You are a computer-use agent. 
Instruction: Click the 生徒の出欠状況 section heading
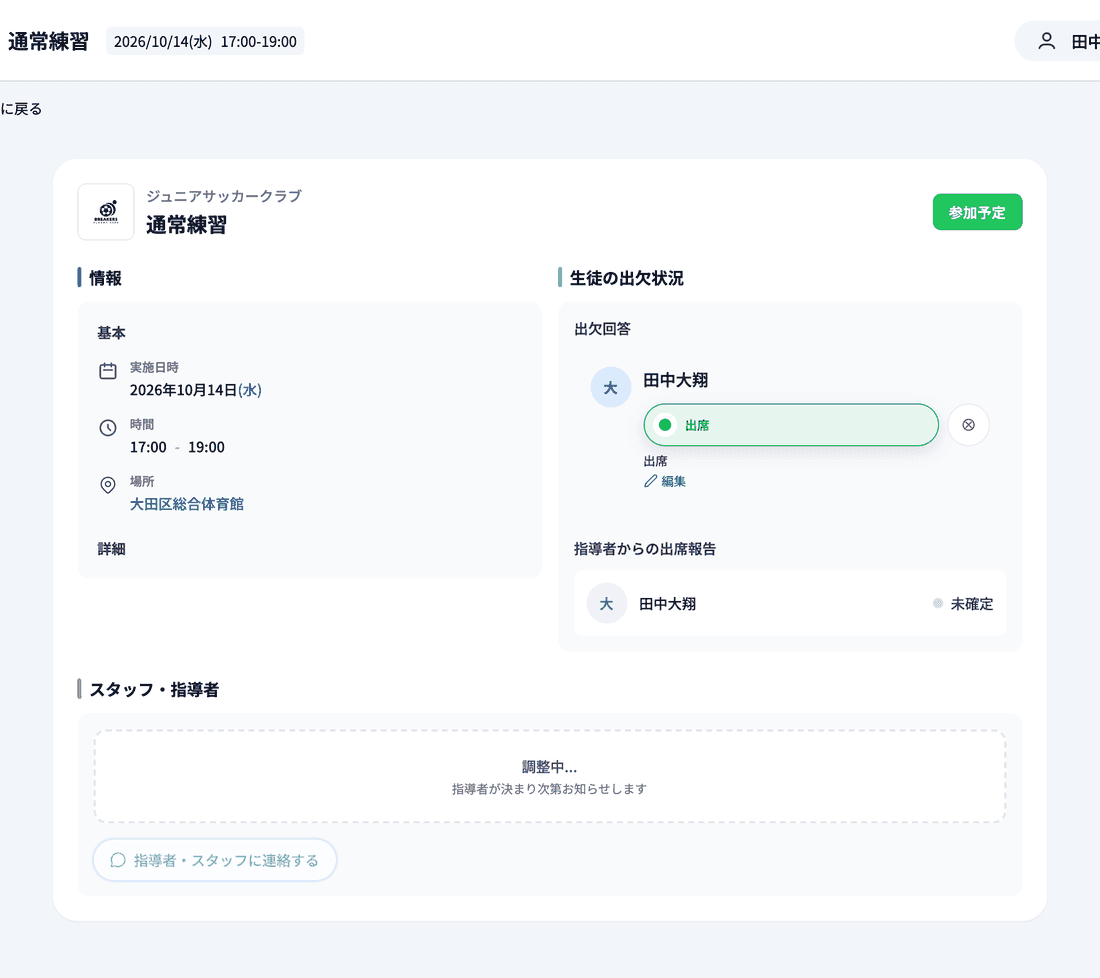pyautogui.click(x=626, y=278)
